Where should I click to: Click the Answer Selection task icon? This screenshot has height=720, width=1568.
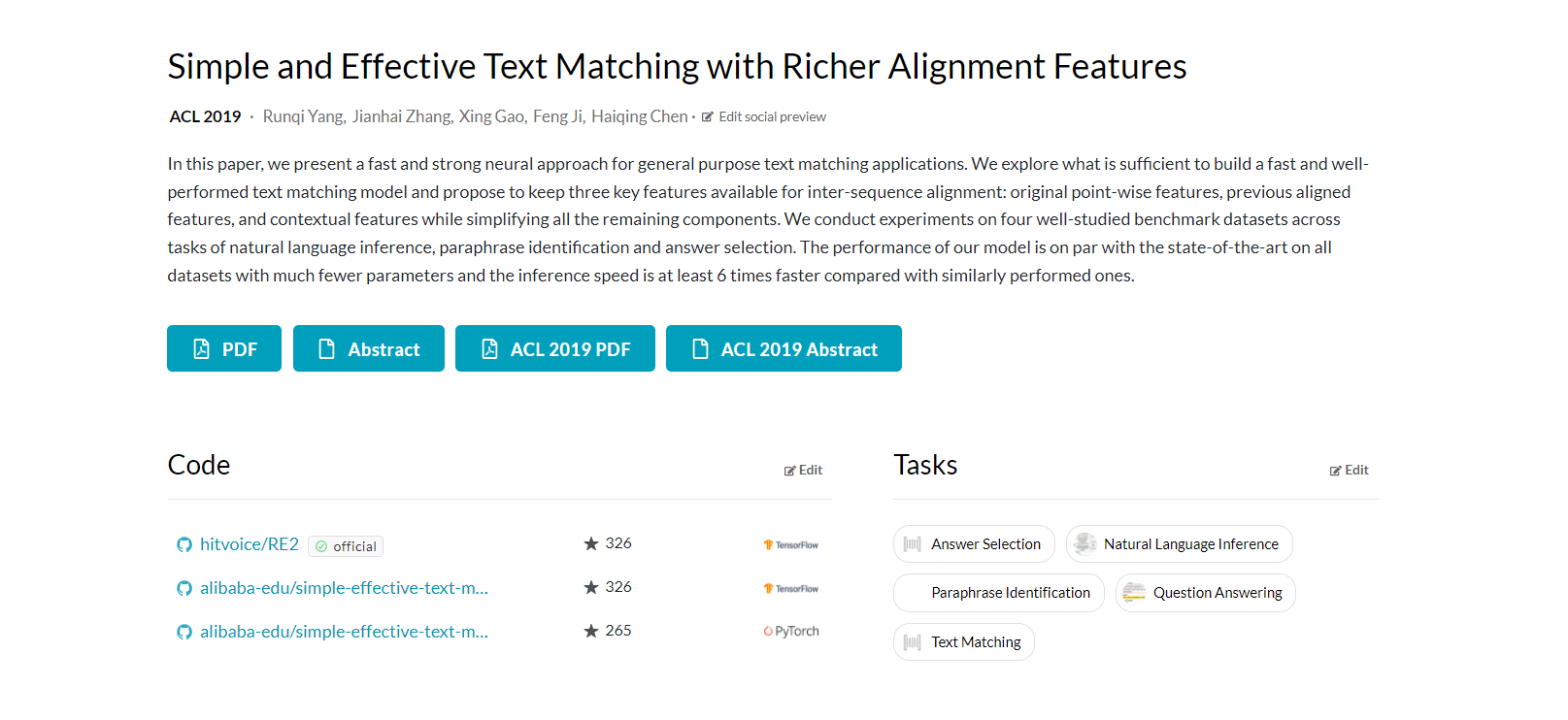click(913, 544)
